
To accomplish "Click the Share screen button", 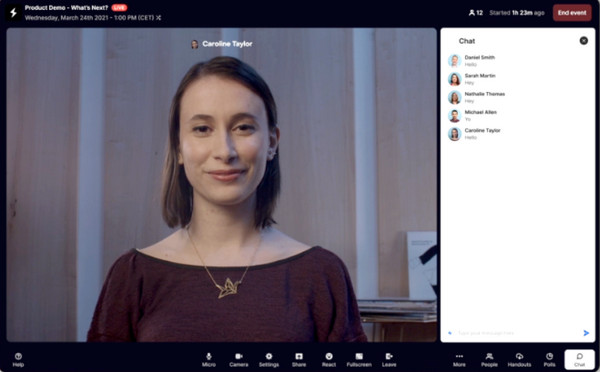I will pyautogui.click(x=299, y=360).
